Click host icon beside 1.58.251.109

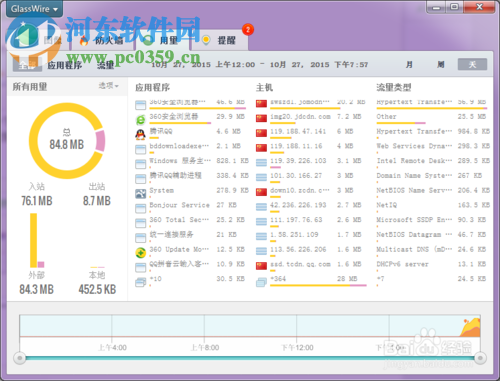(x=261, y=236)
